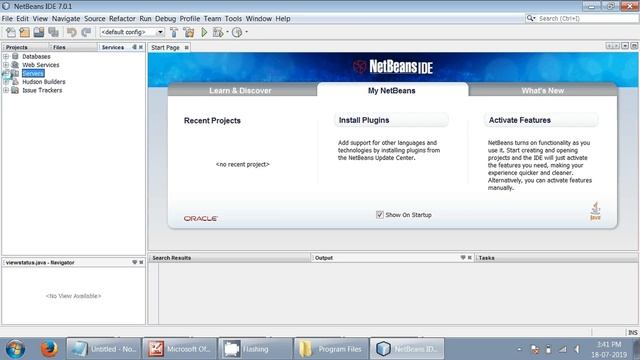Open the View menu
The image size is (640, 360).
(x=40, y=19)
